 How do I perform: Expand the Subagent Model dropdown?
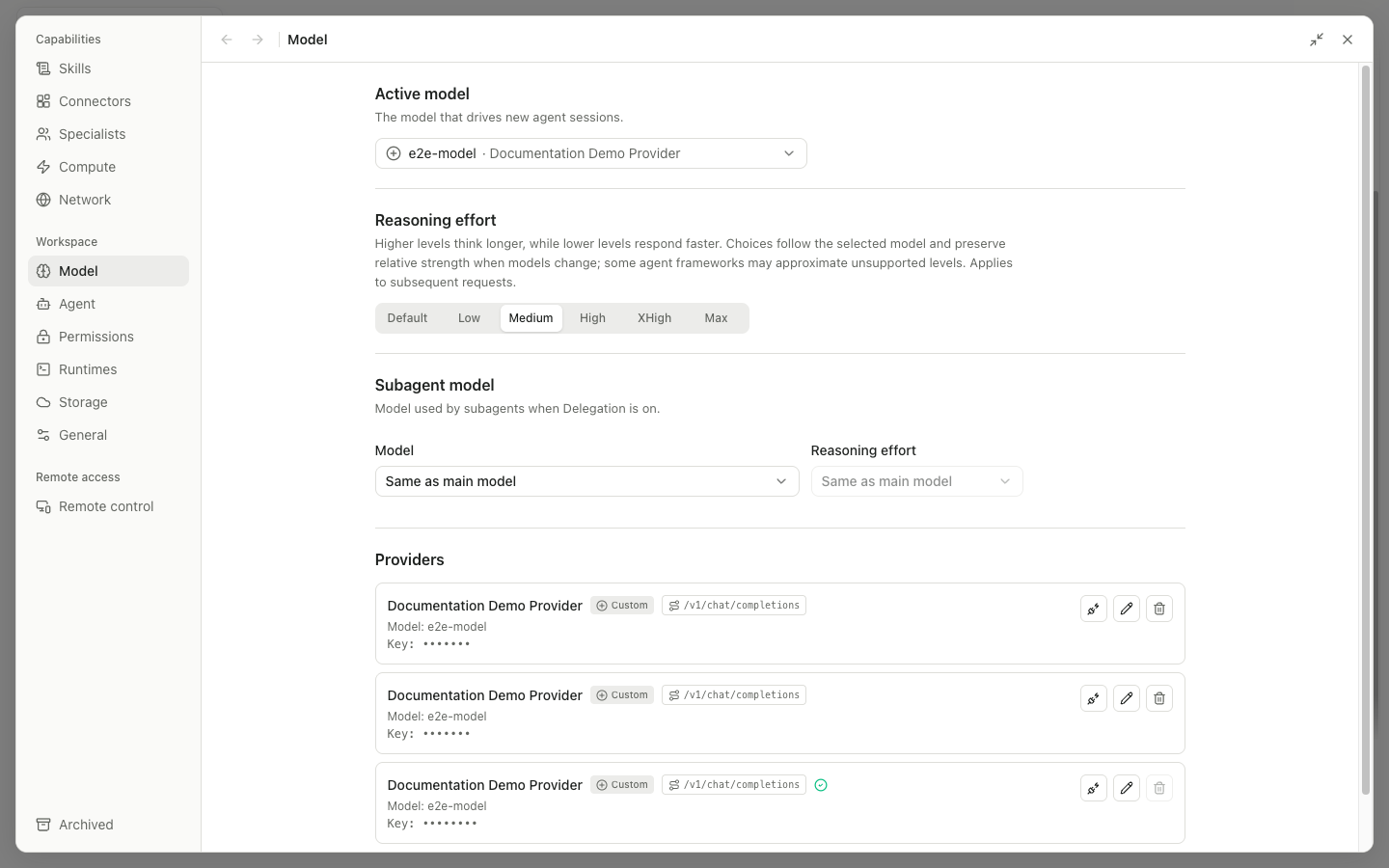tap(586, 481)
